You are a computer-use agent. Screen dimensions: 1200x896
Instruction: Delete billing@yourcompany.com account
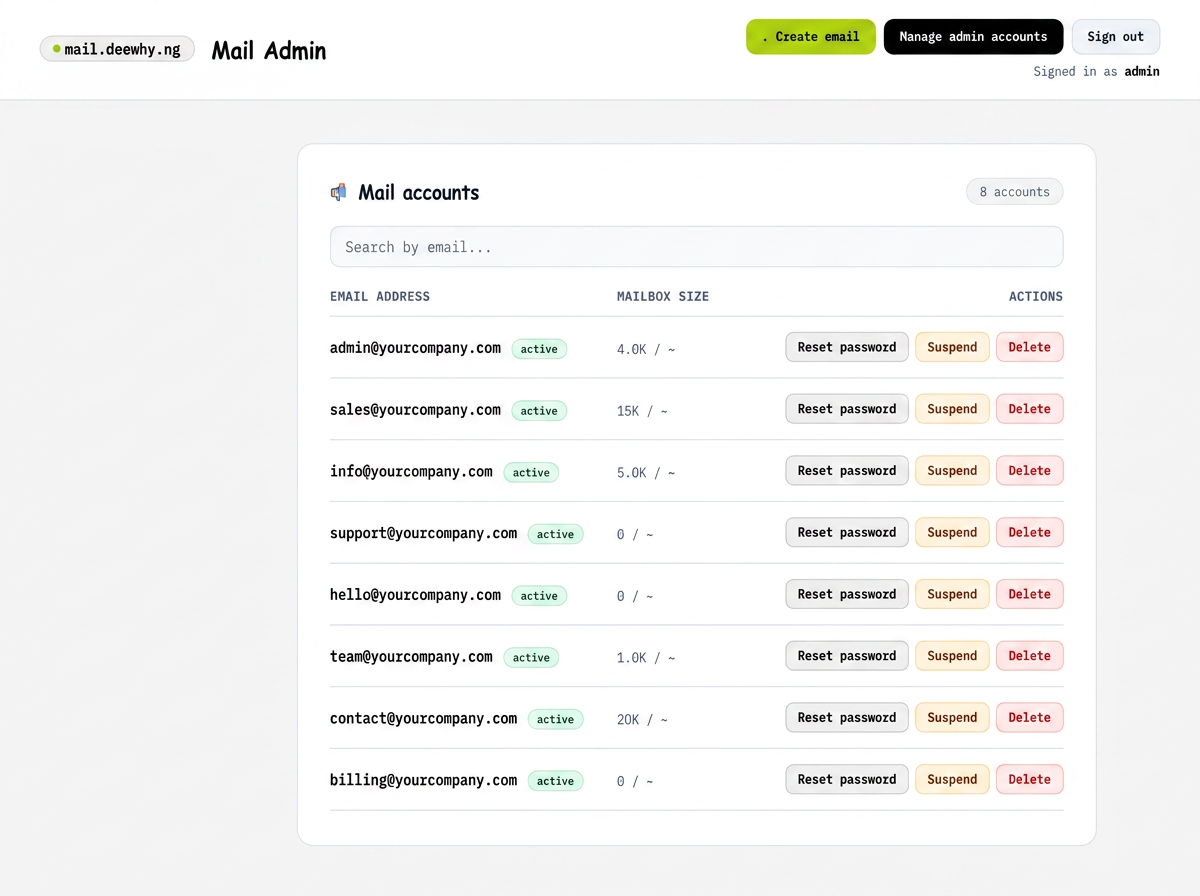point(1029,779)
